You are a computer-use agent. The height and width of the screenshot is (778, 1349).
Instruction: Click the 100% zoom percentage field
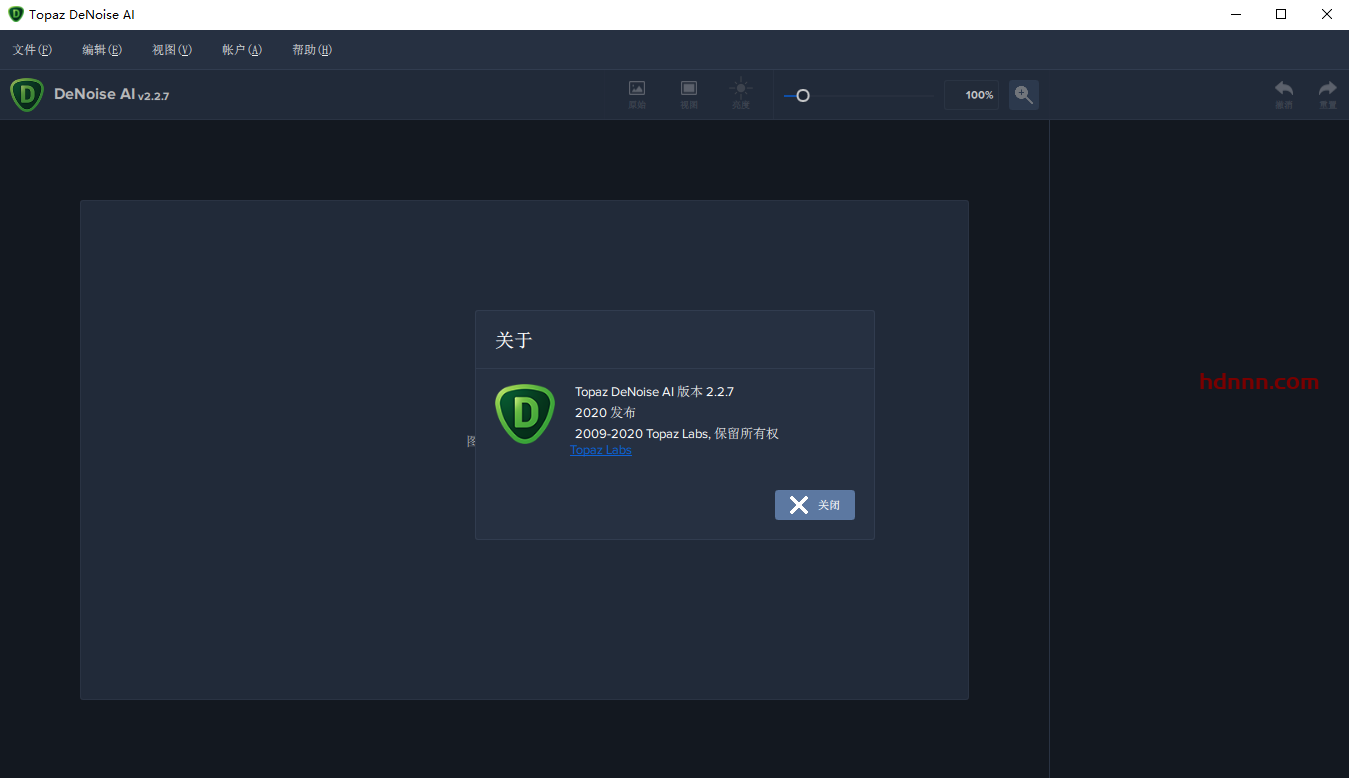click(x=971, y=95)
